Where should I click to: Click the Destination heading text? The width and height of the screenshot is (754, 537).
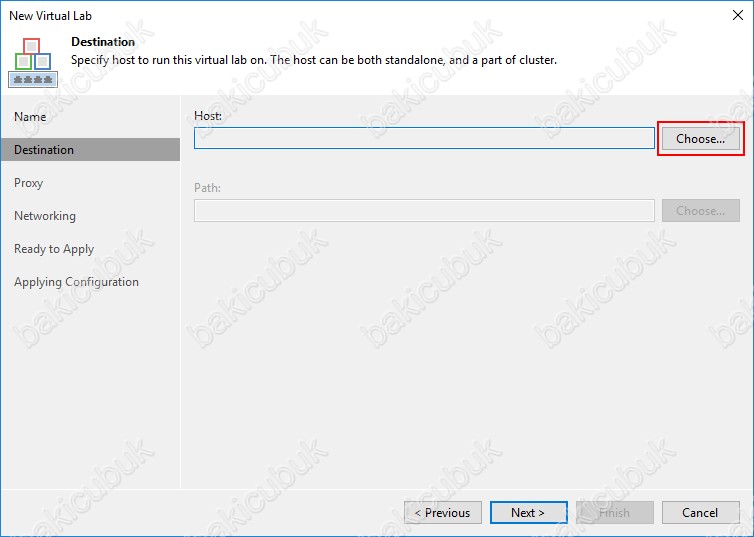tap(103, 42)
